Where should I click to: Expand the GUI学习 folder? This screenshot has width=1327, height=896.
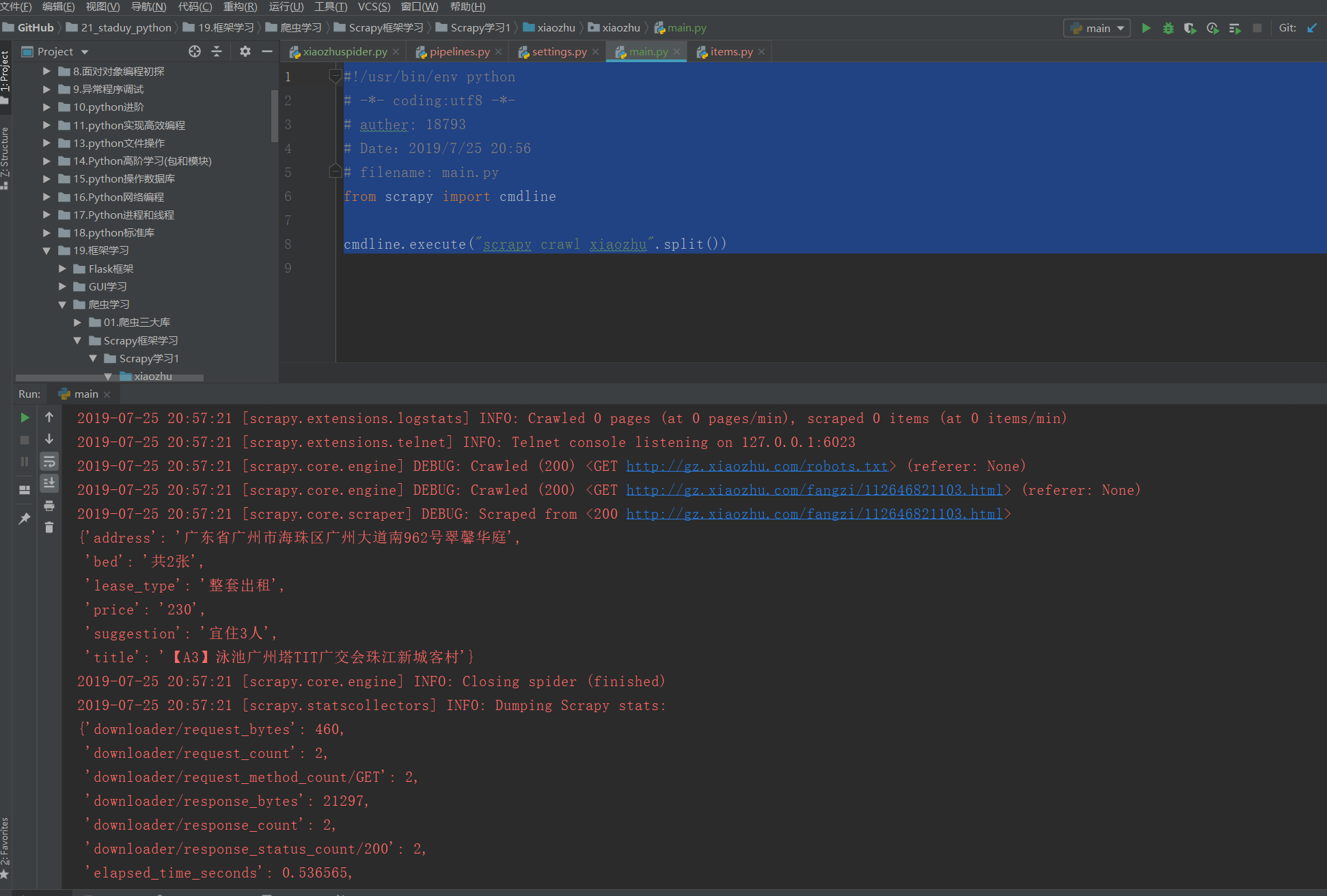62,286
